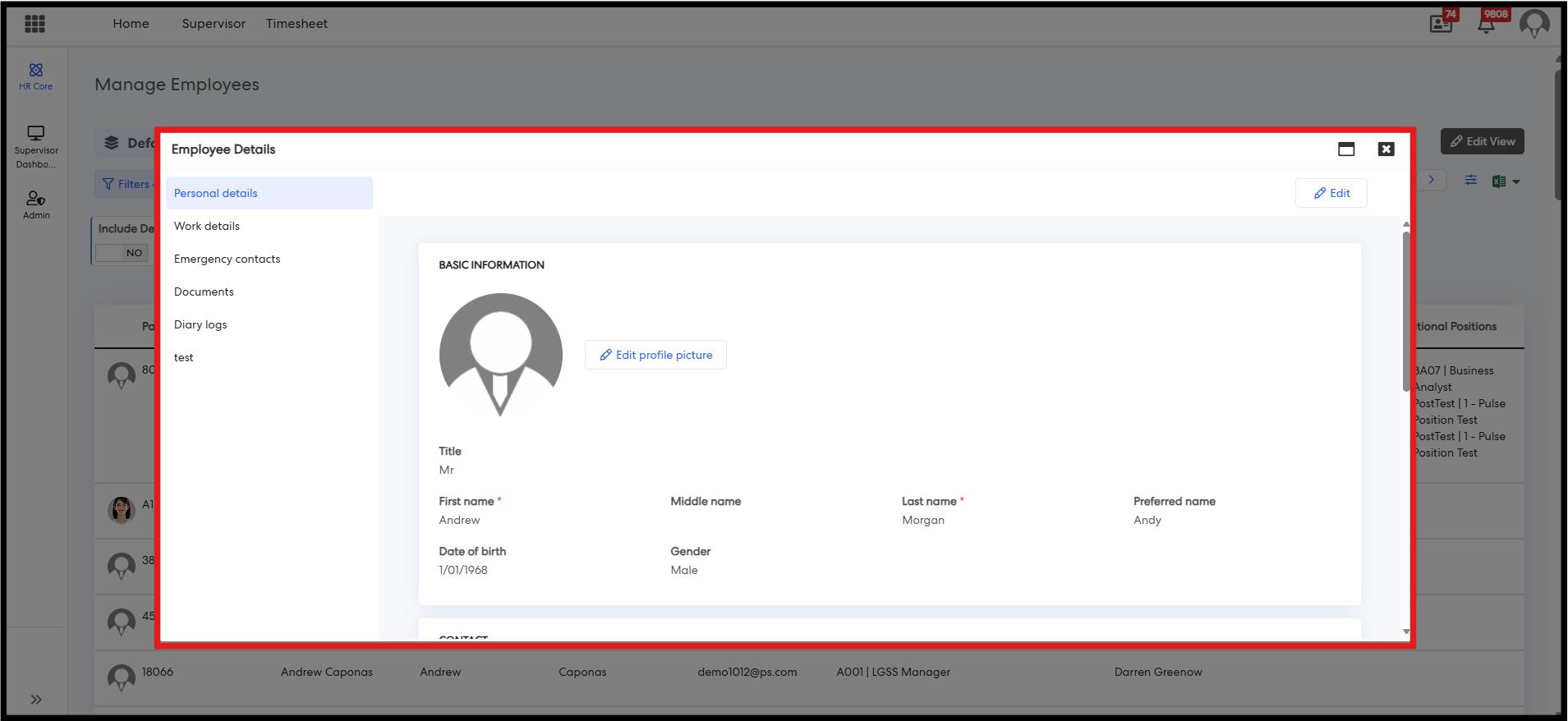Open the HR Core module

tap(36, 76)
